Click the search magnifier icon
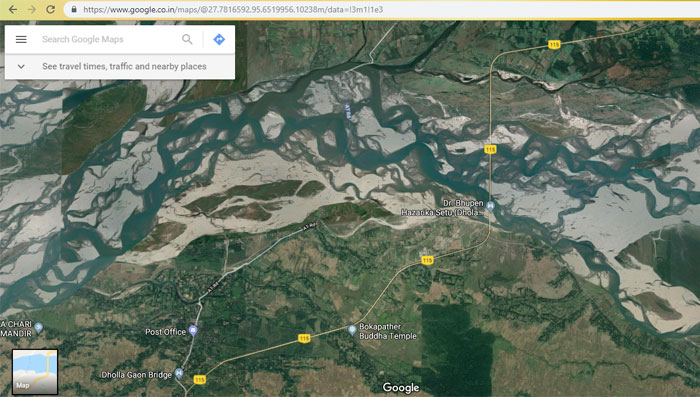The height and width of the screenshot is (397, 700). pos(188,39)
